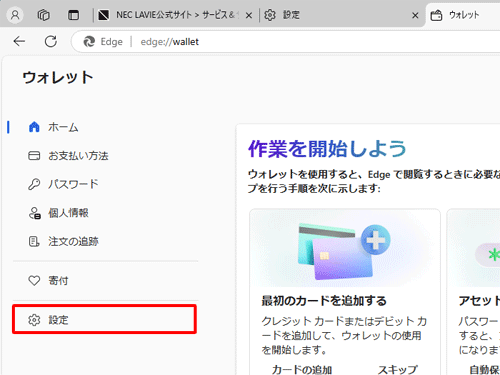Screen dimensions: 500x375
Task: Go back with the back arrow
Action: point(19,41)
